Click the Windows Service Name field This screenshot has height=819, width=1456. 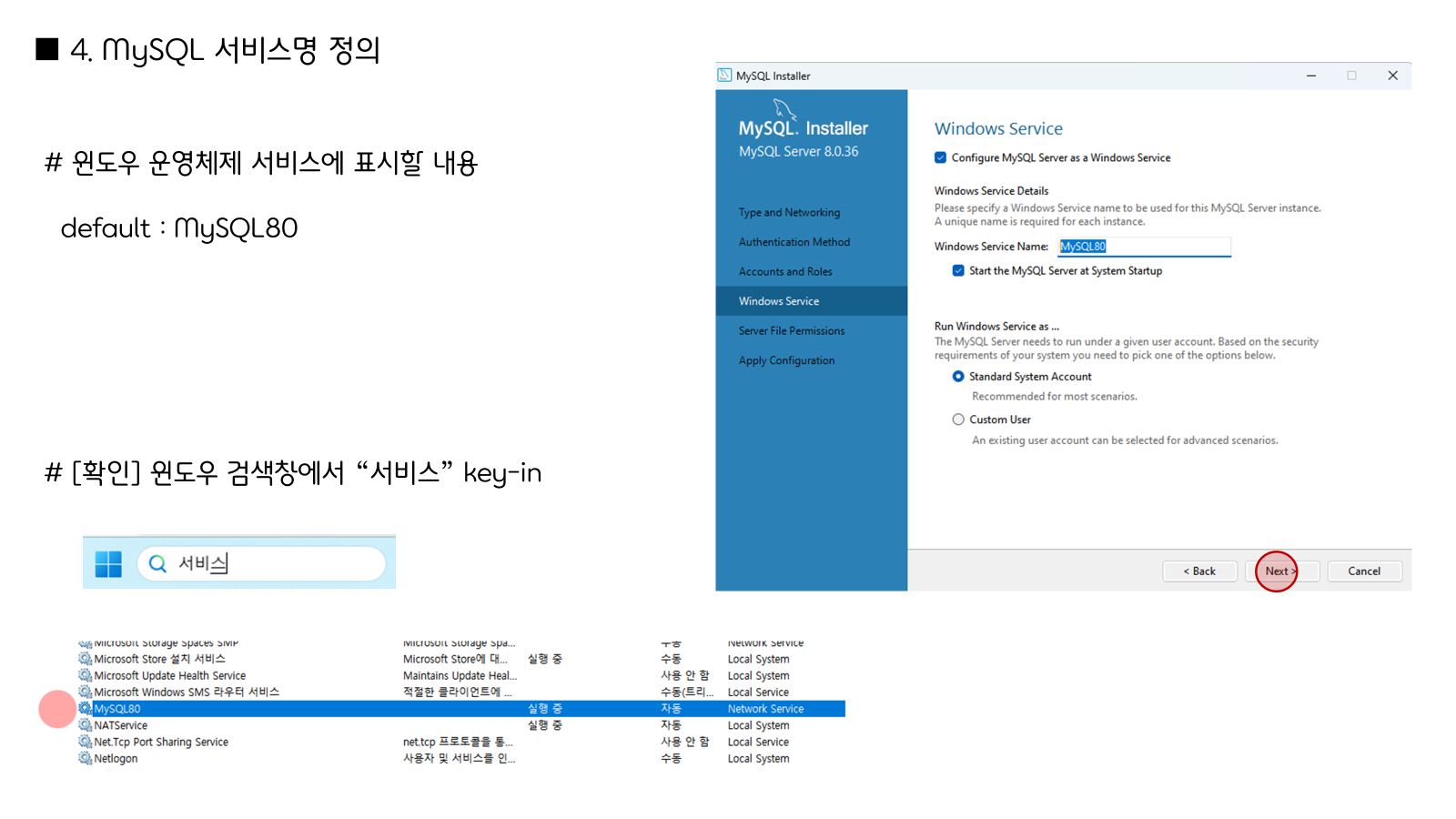[1145, 247]
